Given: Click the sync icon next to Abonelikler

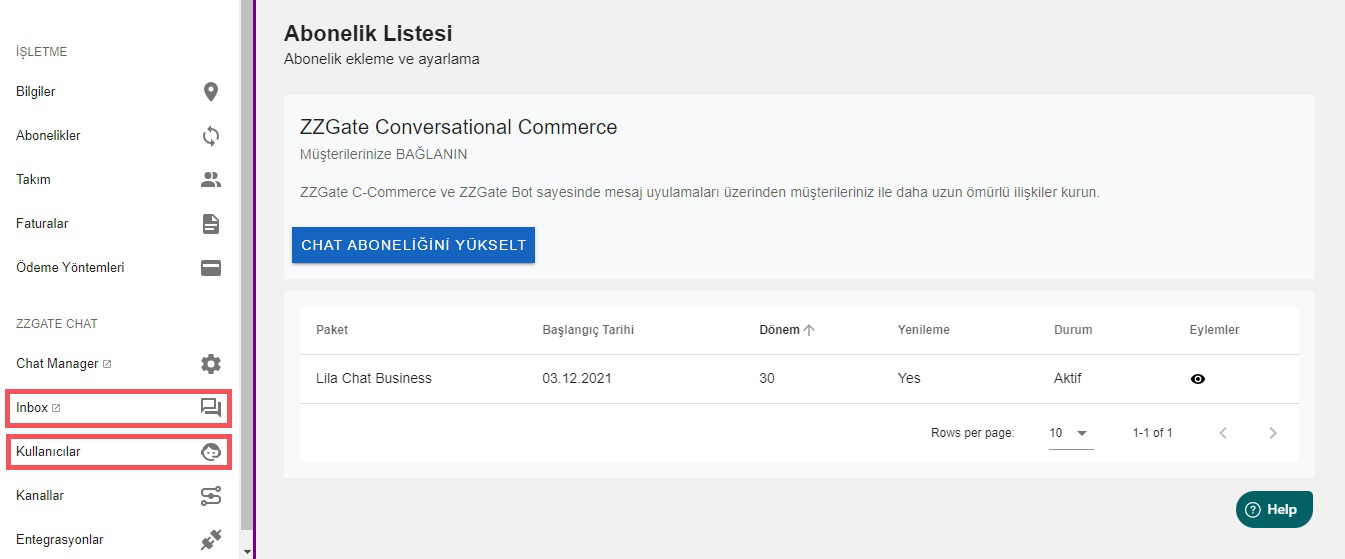Looking at the screenshot, I should point(210,136).
